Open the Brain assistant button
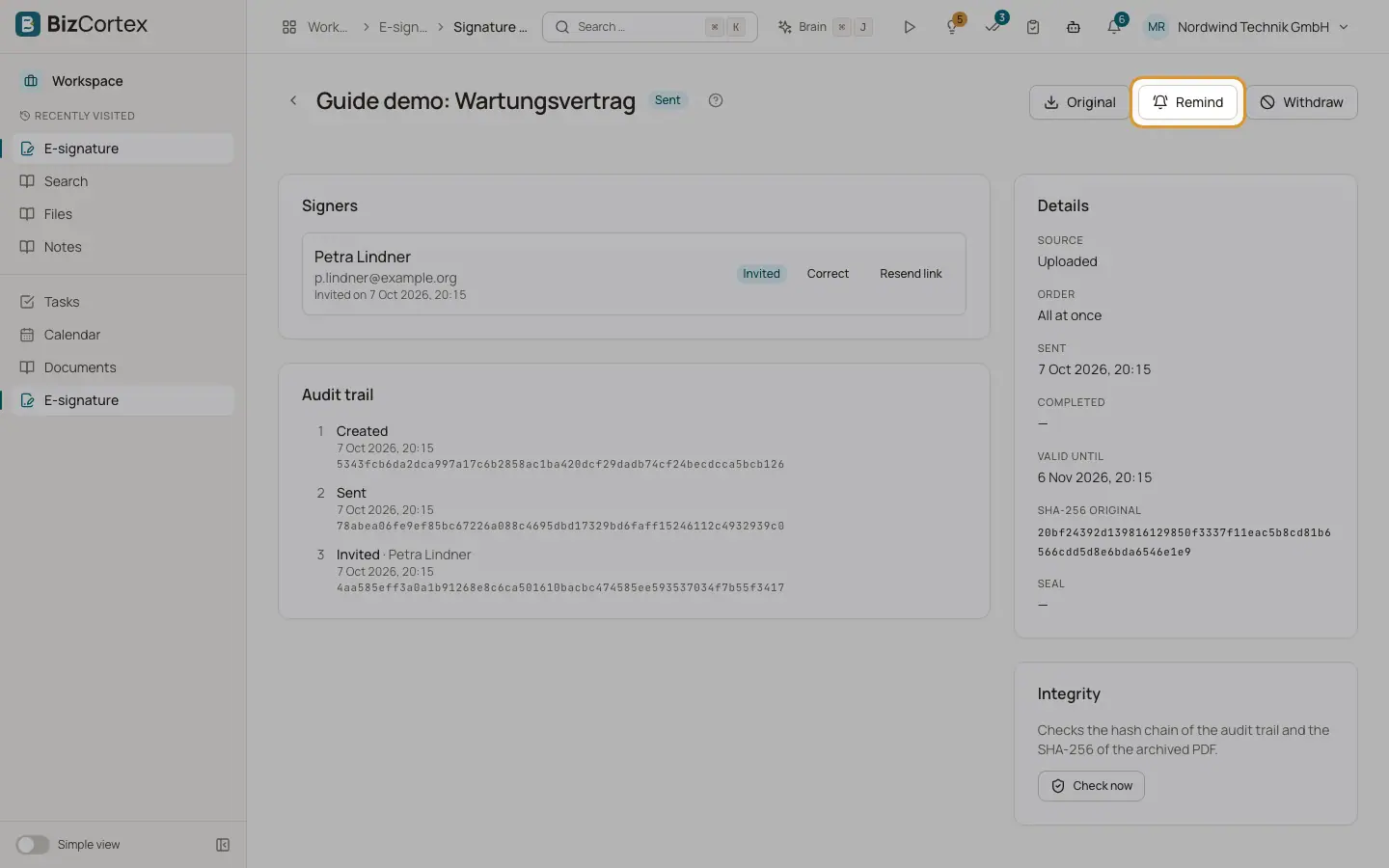 (x=826, y=27)
